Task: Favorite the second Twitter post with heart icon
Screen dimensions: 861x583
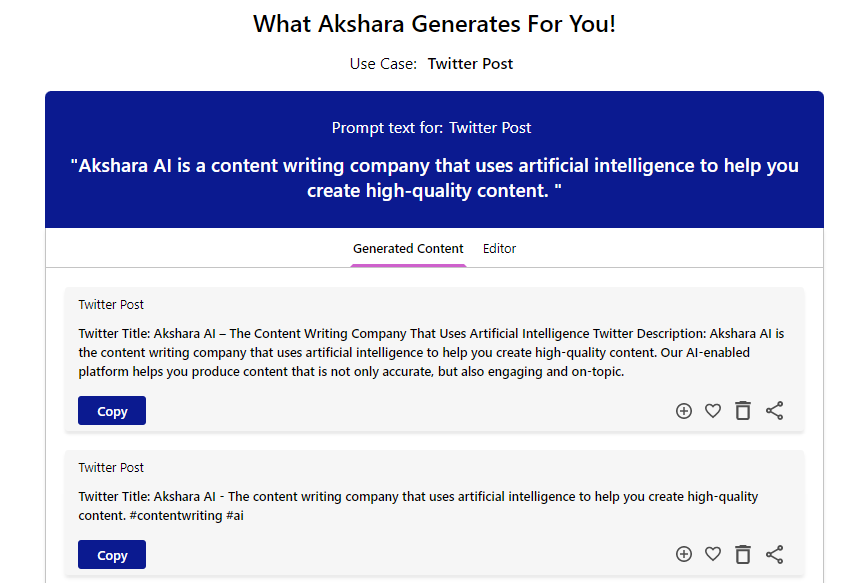Action: (x=713, y=554)
